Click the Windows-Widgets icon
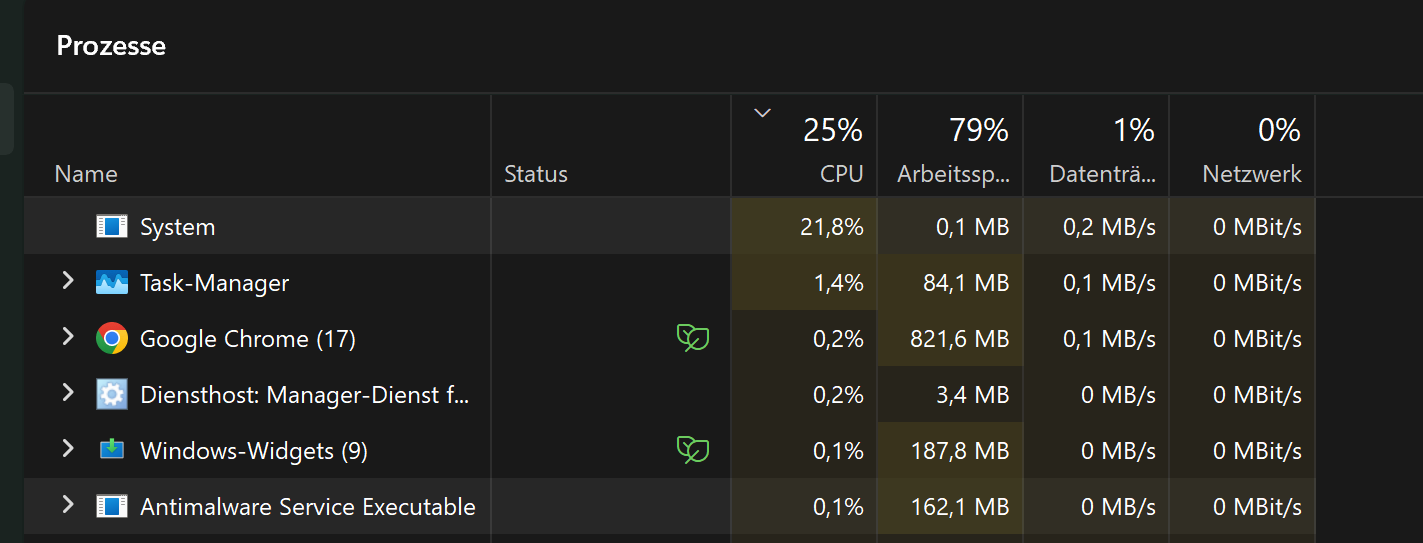The width and height of the screenshot is (1423, 543). point(112,451)
